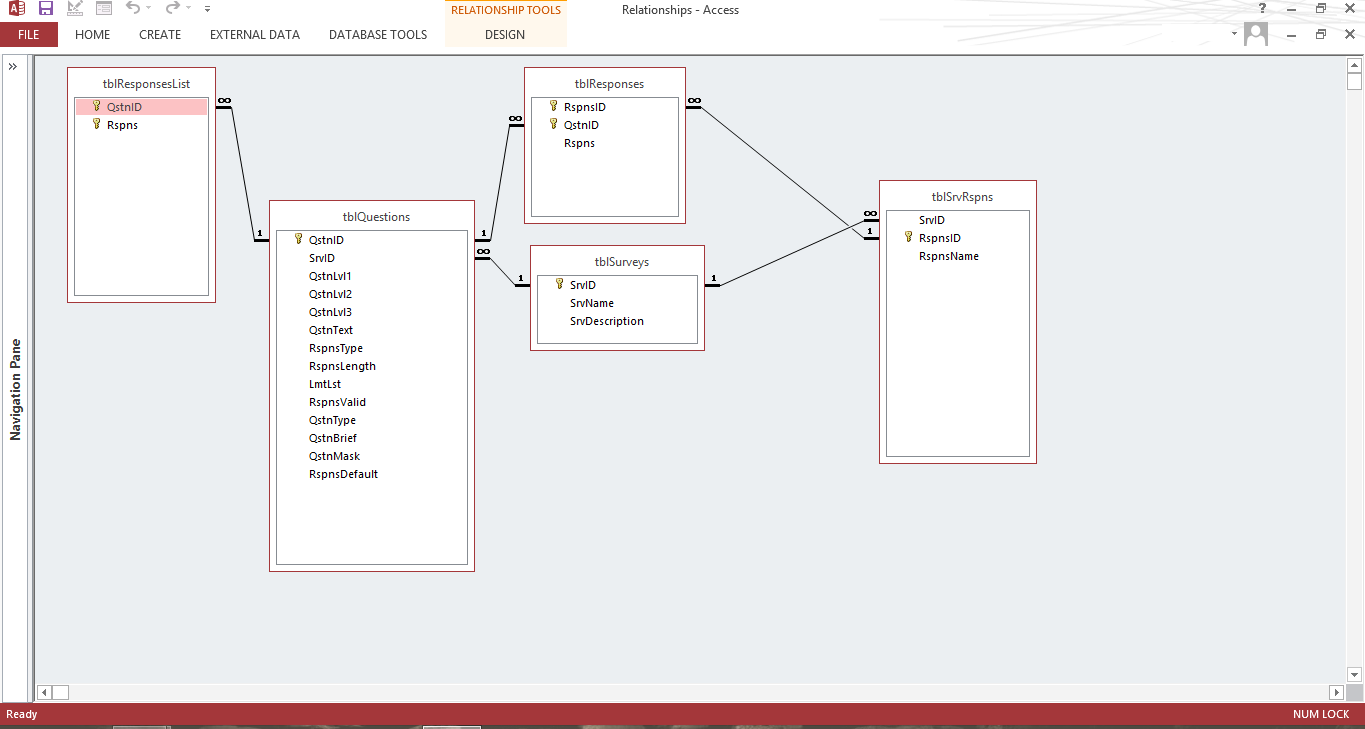Click the Undo arrow icon
Screen dimensions: 1365x729
pyautogui.click(x=132, y=9)
